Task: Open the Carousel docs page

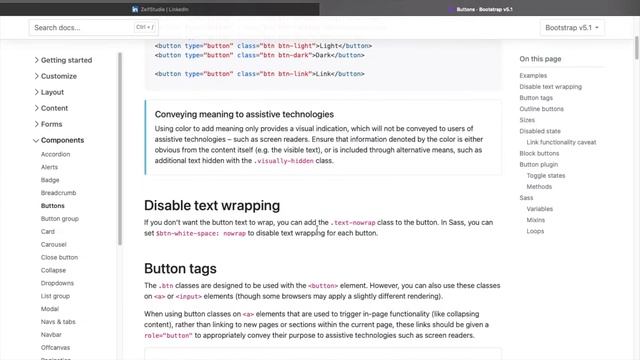Action: point(53,244)
